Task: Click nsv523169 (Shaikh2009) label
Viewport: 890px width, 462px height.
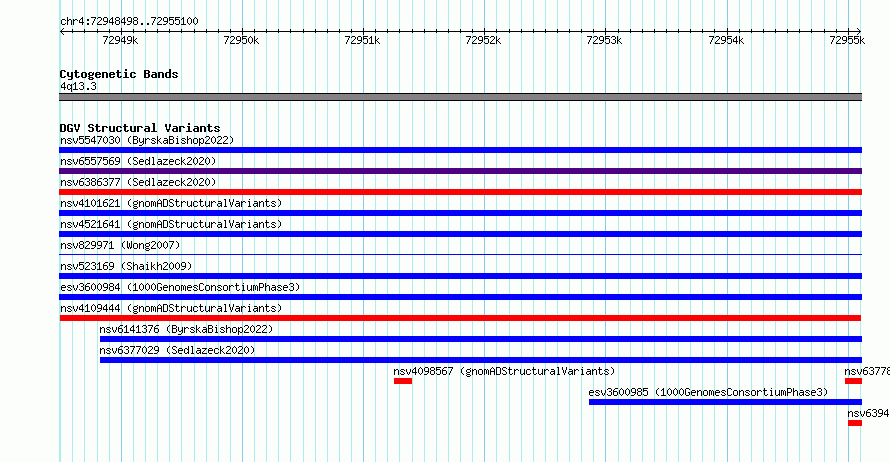Action: coord(127,266)
